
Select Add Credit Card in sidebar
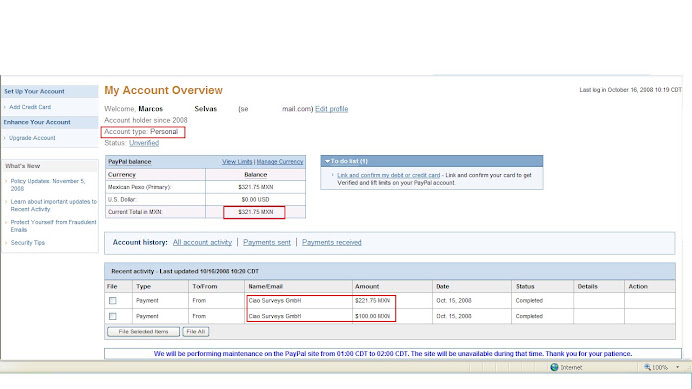point(30,107)
